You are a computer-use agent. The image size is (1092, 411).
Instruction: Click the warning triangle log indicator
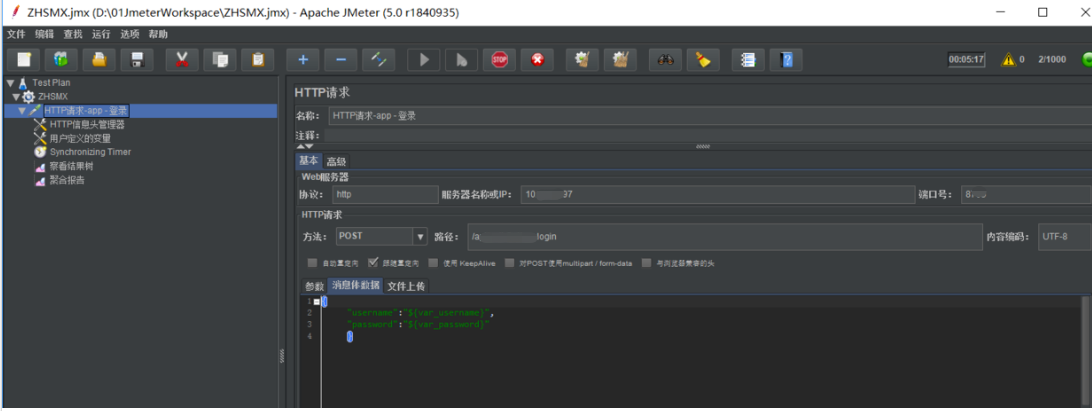click(x=1008, y=60)
